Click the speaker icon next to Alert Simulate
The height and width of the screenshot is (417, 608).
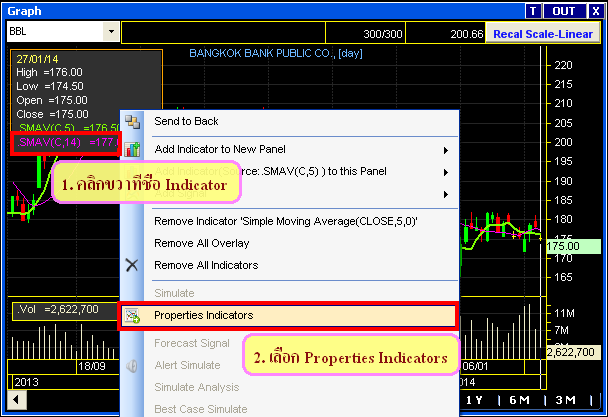132,366
